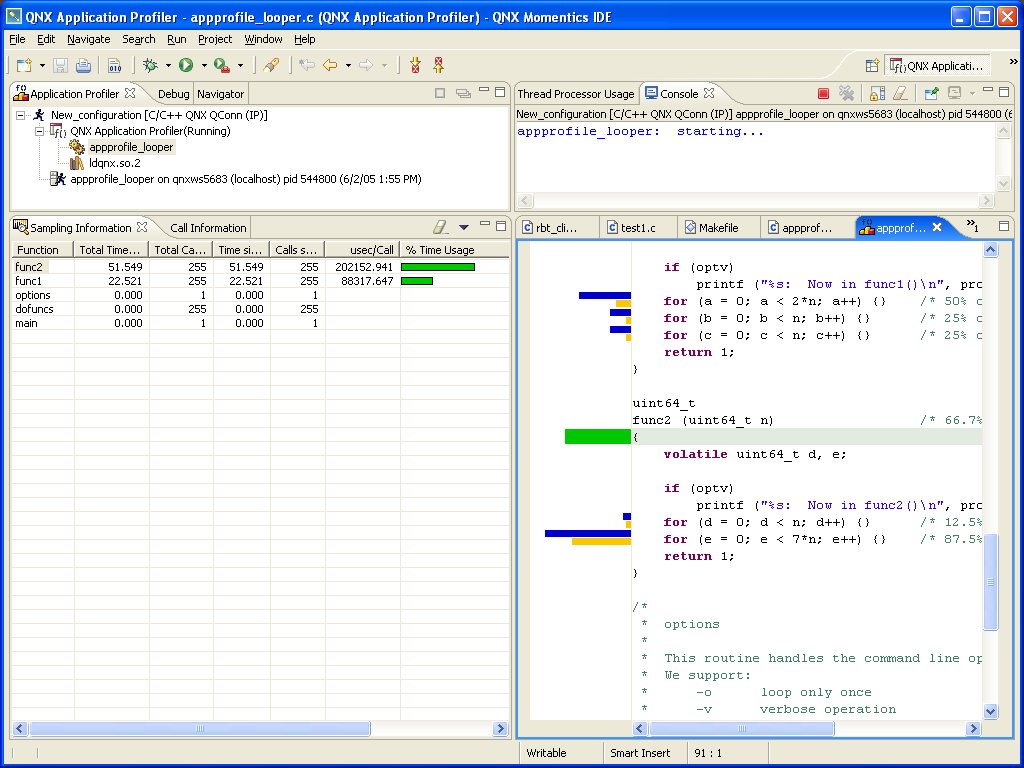Select the Print icon in the toolbar
The width and height of the screenshot is (1024, 768).
pyautogui.click(x=81, y=66)
